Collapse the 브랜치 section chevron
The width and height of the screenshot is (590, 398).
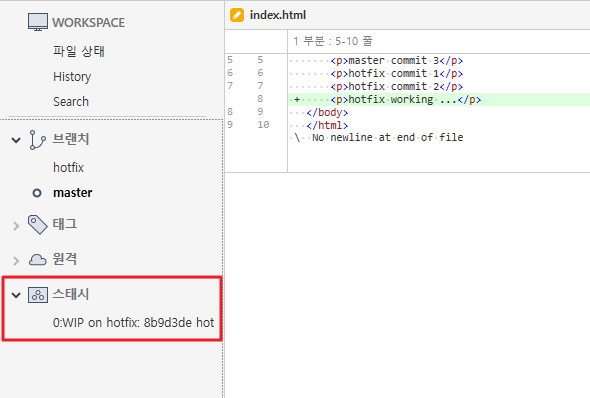point(16,140)
